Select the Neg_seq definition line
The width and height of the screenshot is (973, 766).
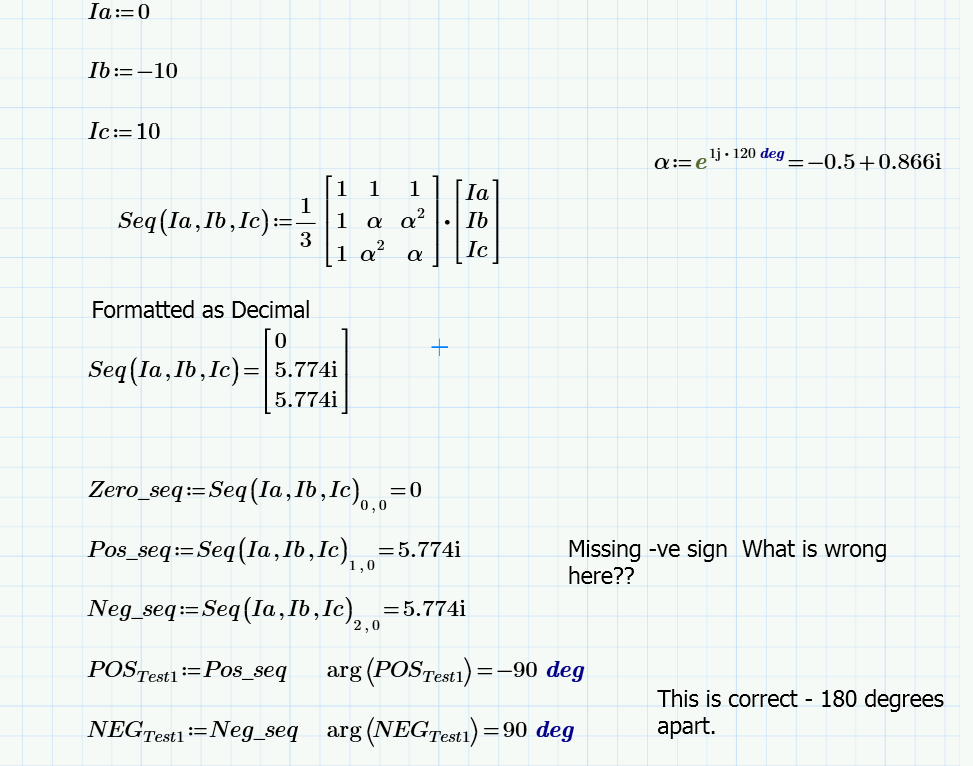277,611
